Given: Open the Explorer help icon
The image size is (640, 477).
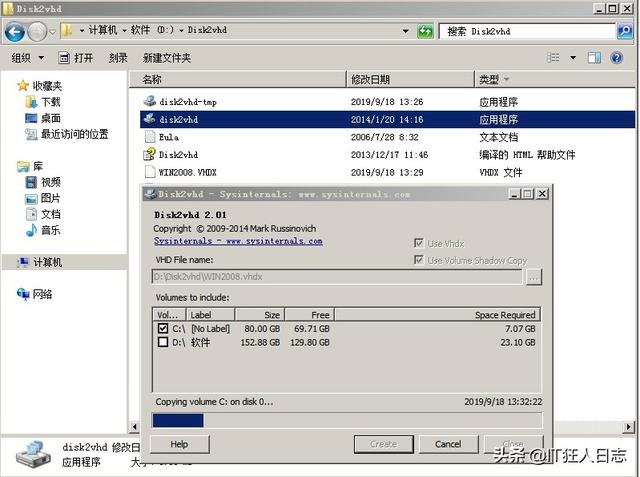Looking at the screenshot, I should pyautogui.click(x=616, y=58).
